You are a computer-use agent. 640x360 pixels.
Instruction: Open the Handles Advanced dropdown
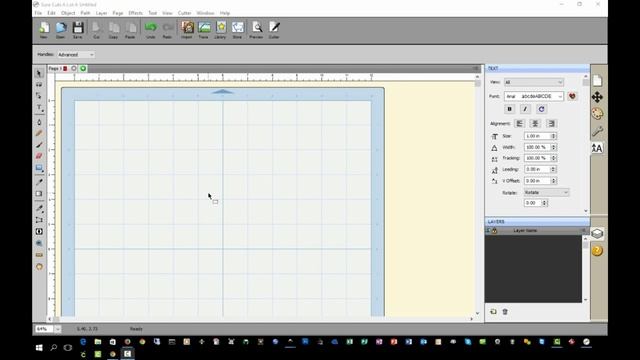tap(76, 54)
